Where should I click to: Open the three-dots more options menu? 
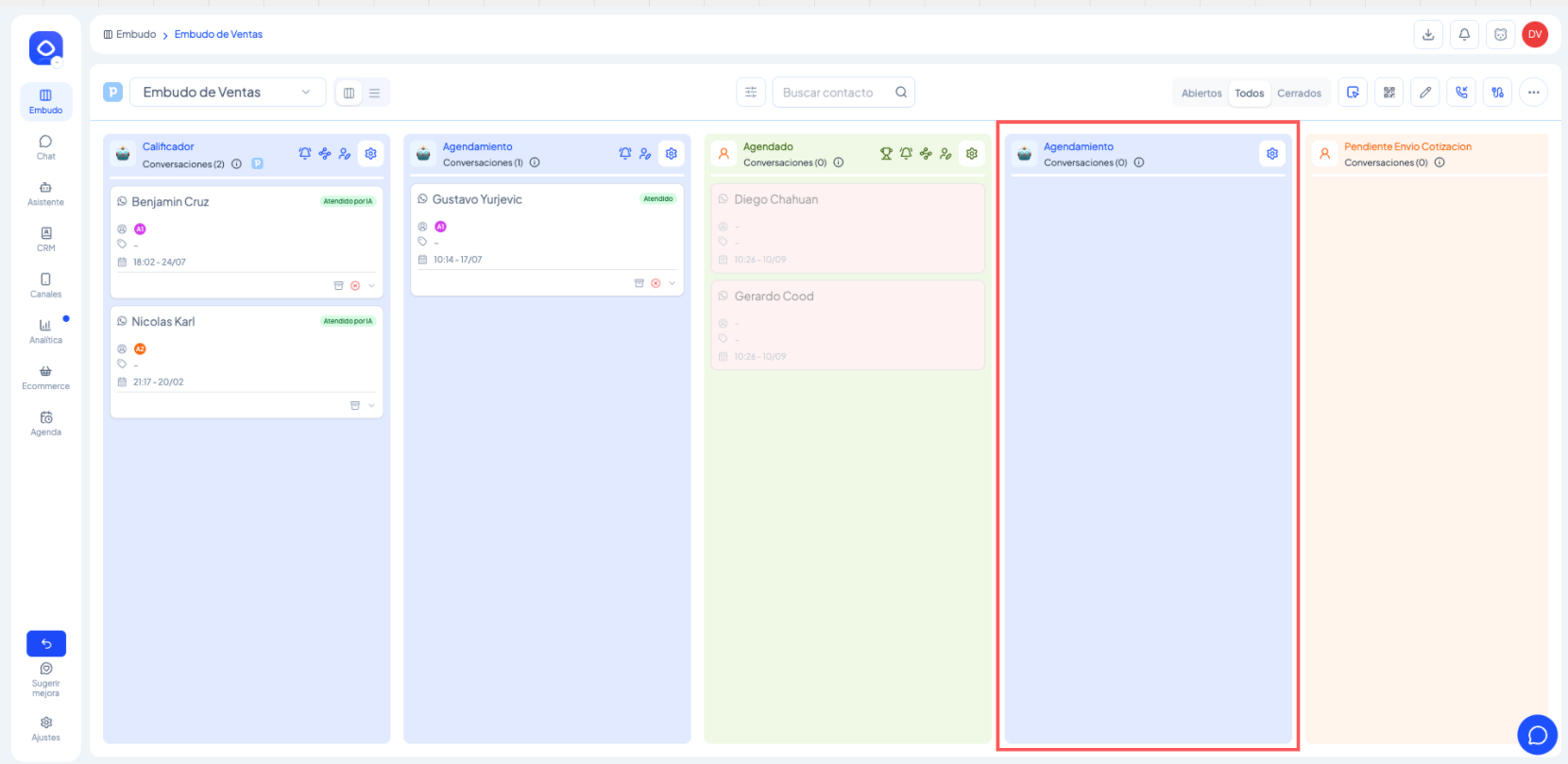click(x=1533, y=93)
